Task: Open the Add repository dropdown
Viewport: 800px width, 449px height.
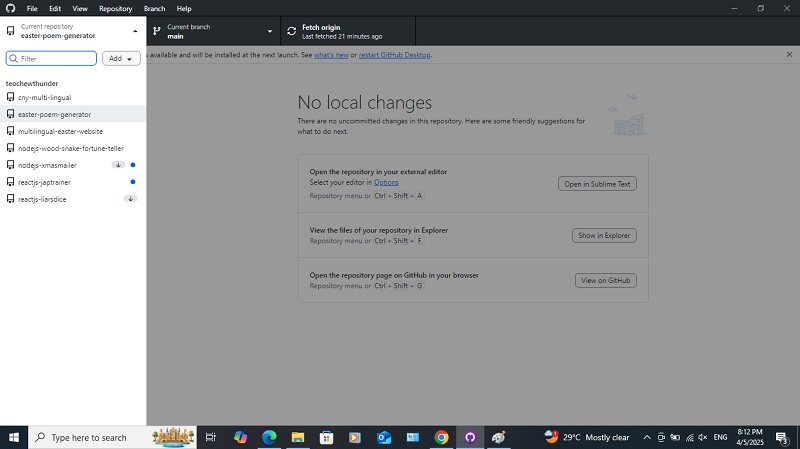Action: tap(121, 58)
